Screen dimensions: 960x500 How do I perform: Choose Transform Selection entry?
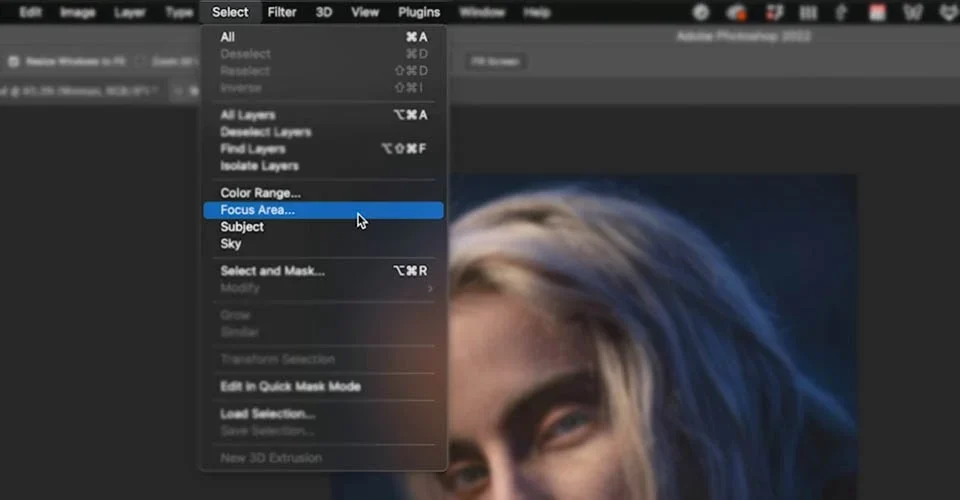(x=323, y=359)
